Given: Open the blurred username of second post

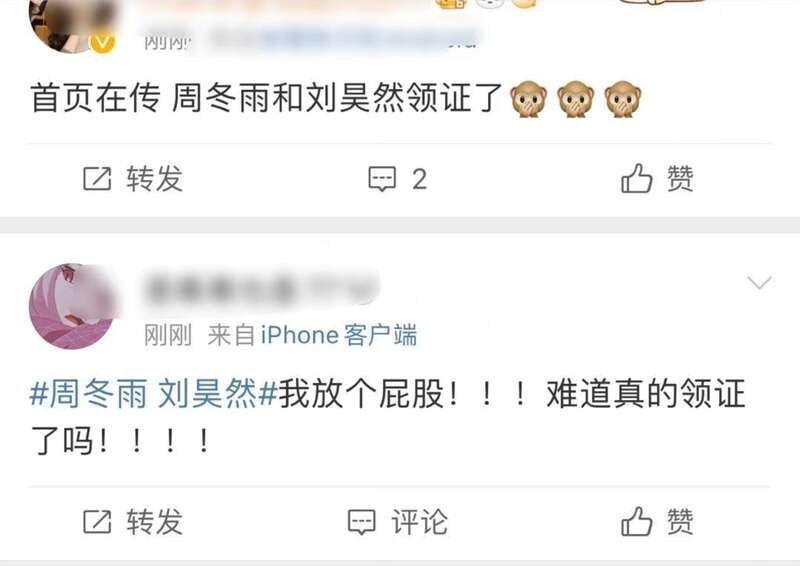Looking at the screenshot, I should 261,288.
